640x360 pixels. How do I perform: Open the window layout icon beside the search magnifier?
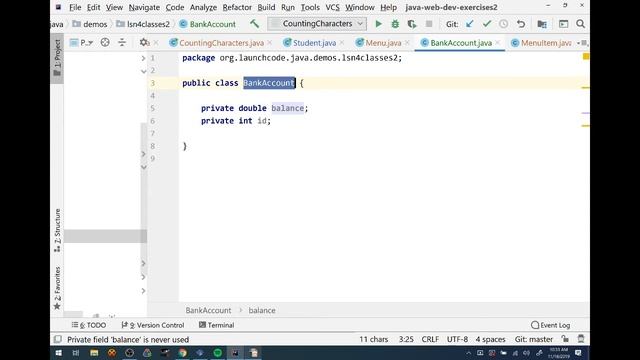click(x=564, y=24)
